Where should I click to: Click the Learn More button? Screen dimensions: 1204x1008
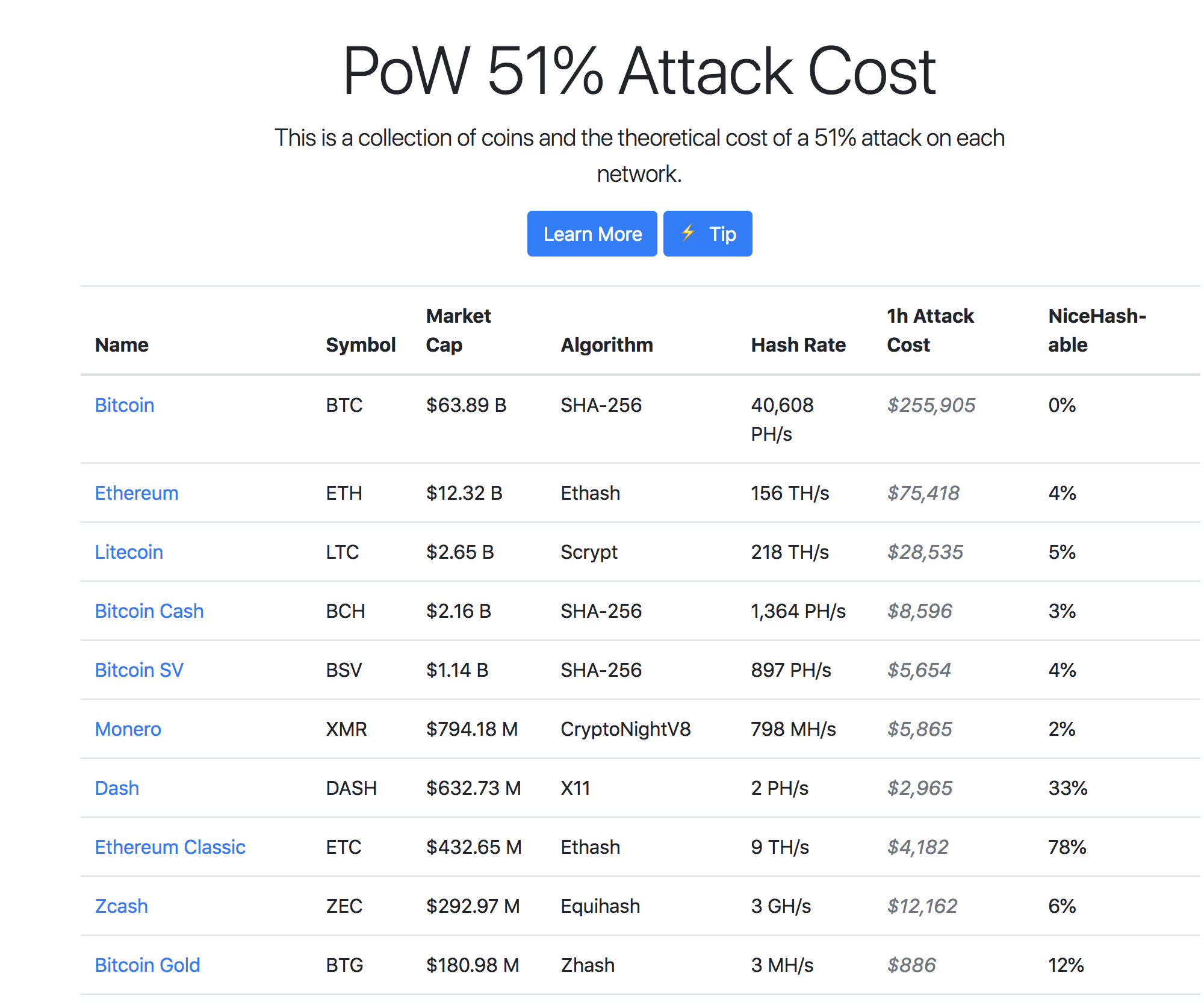[x=592, y=234]
